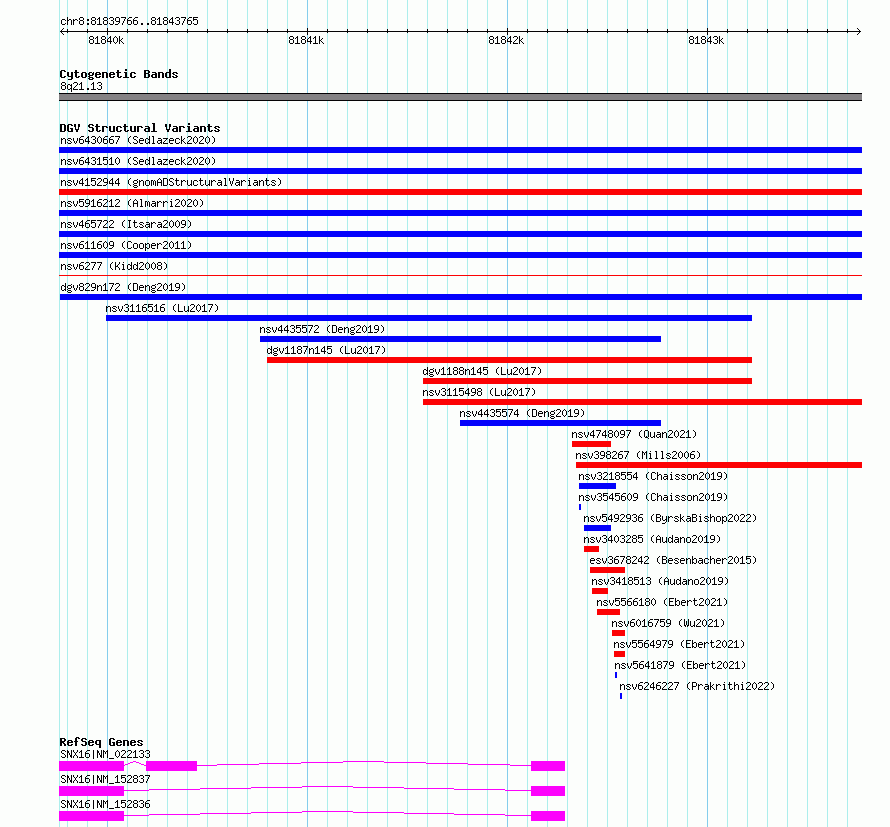Image resolution: width=890 pixels, height=827 pixels.
Task: Click esv3678242 (Besenbacher2015) label
Action: tap(673, 560)
